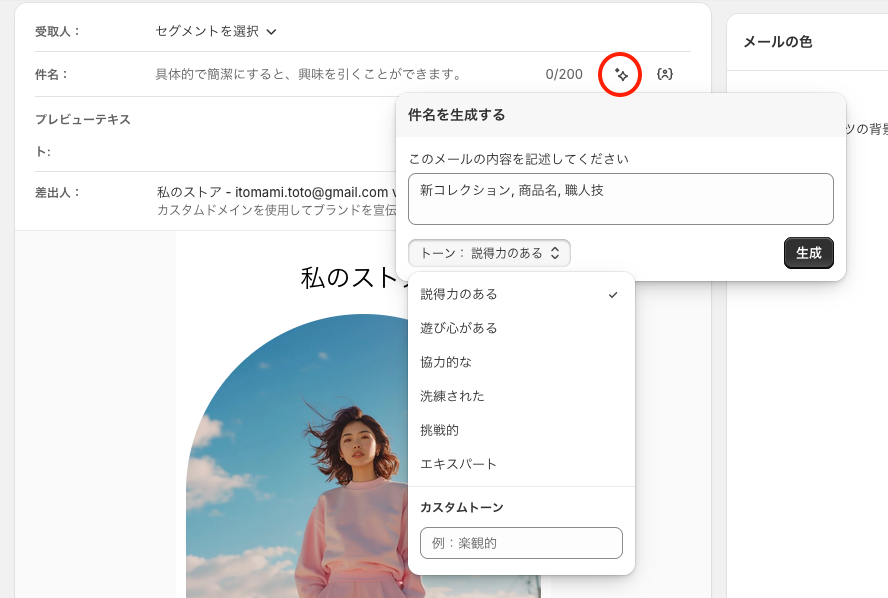Screen dimensions: 888x598
Task: Click the sender 私のストア email text
Action: click(276, 193)
